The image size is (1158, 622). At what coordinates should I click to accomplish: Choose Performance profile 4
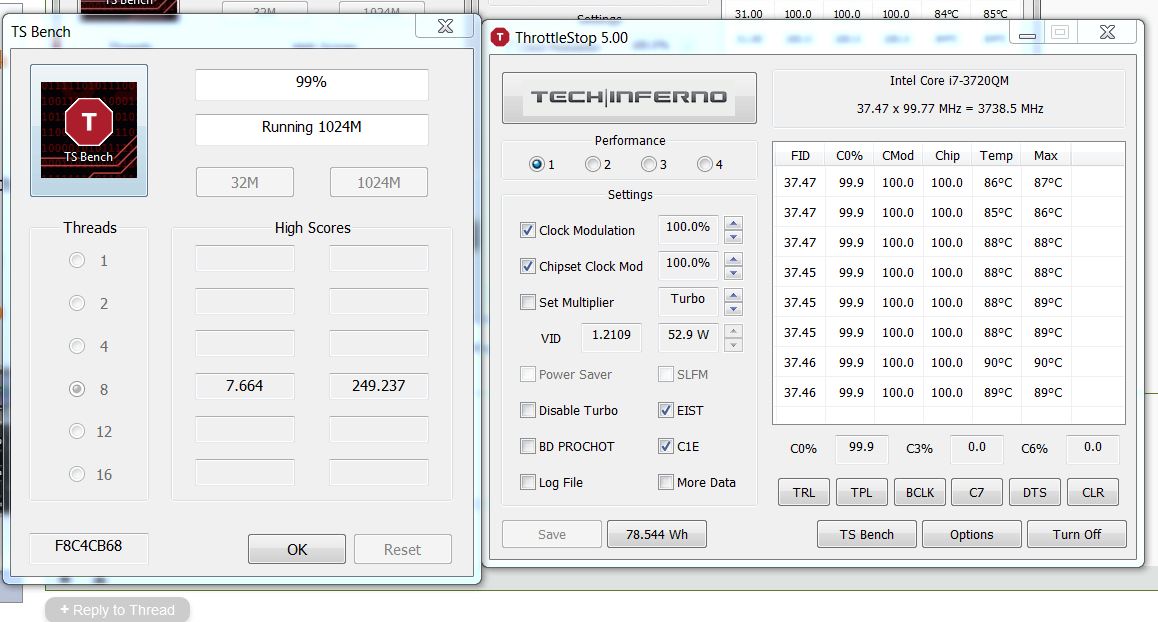705,164
